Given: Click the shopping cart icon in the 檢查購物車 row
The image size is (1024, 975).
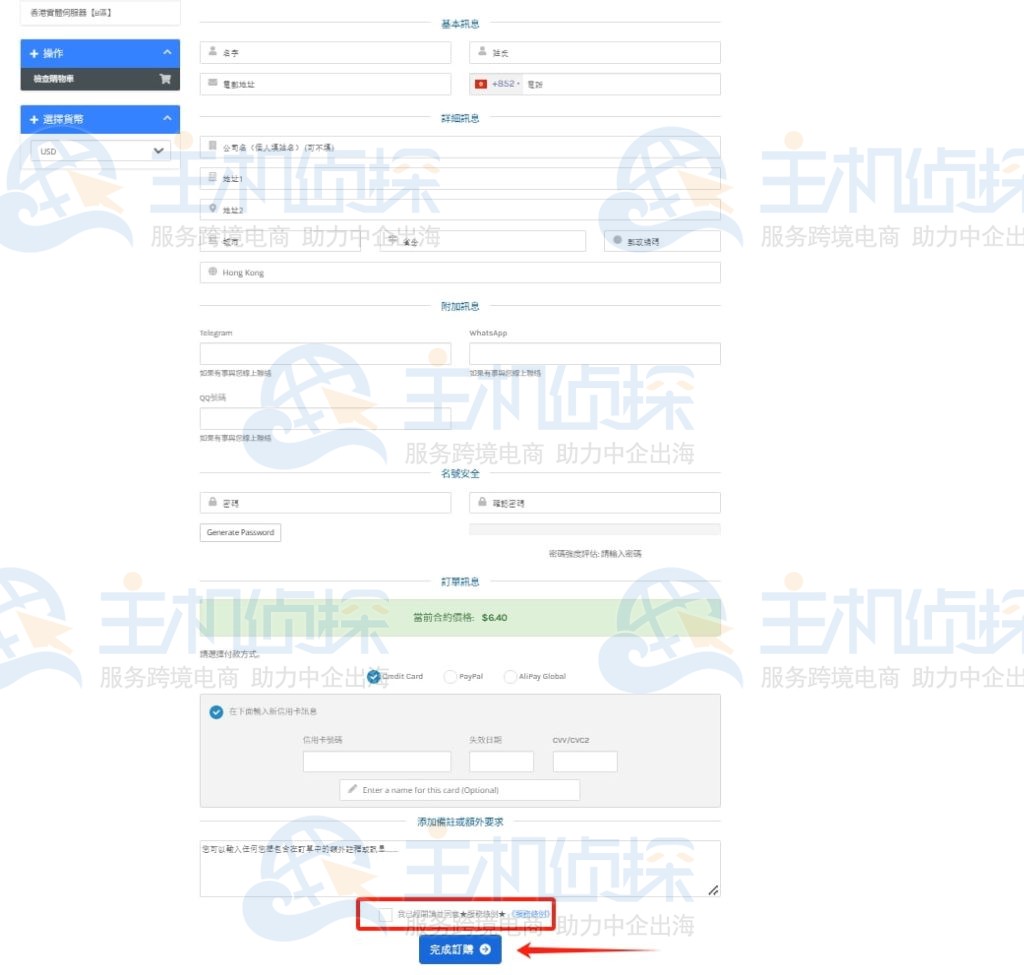Looking at the screenshot, I should [165, 78].
